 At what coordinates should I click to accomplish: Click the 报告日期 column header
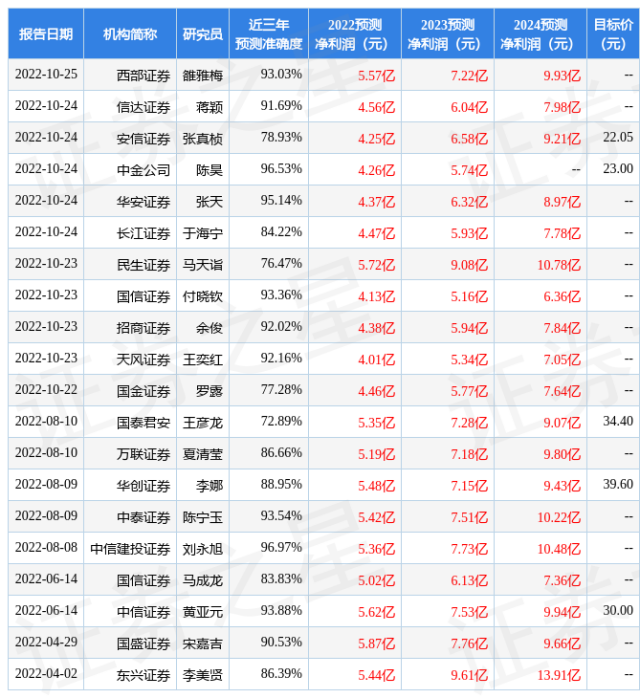[46, 34]
